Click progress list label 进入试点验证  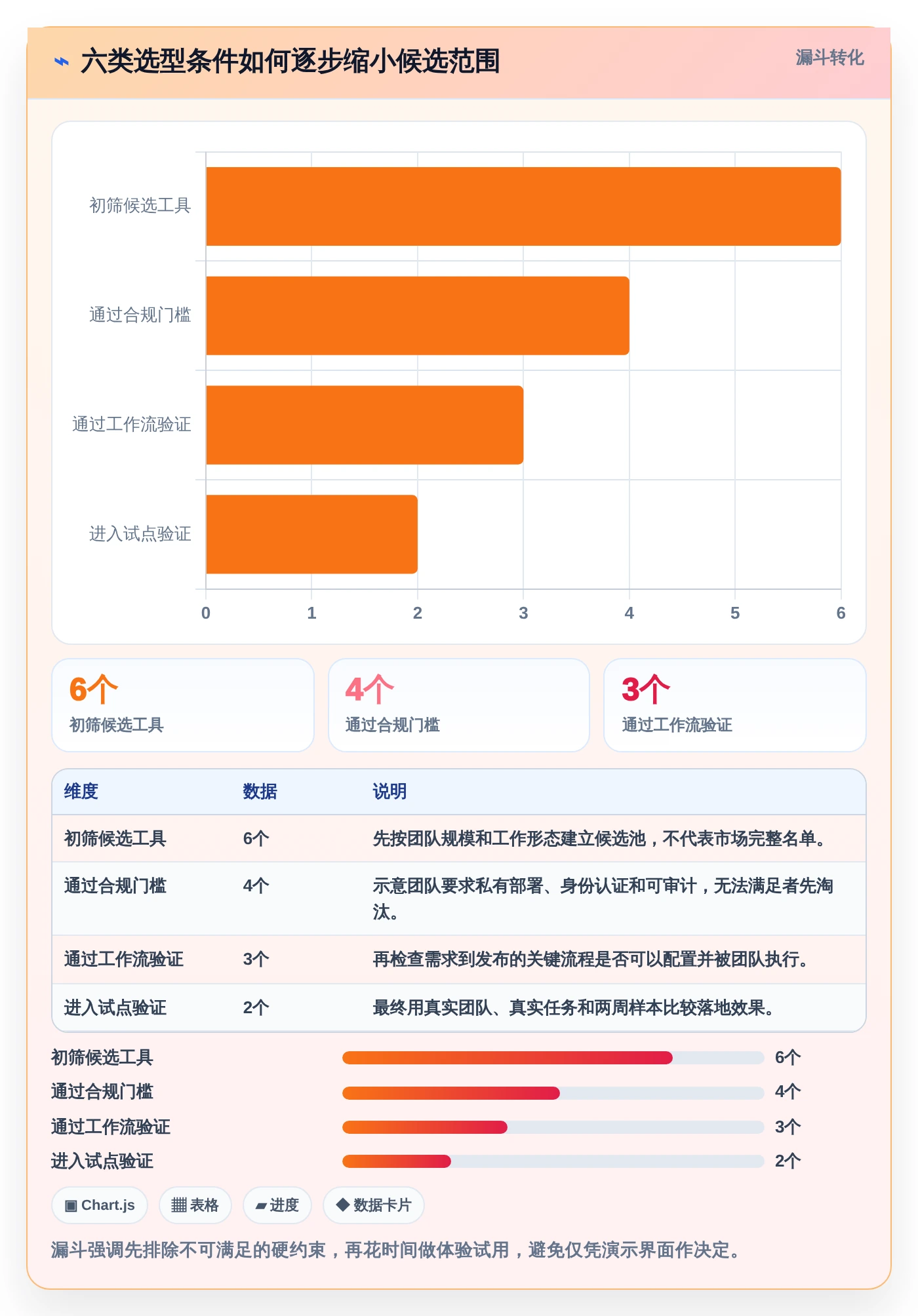[x=102, y=1161]
